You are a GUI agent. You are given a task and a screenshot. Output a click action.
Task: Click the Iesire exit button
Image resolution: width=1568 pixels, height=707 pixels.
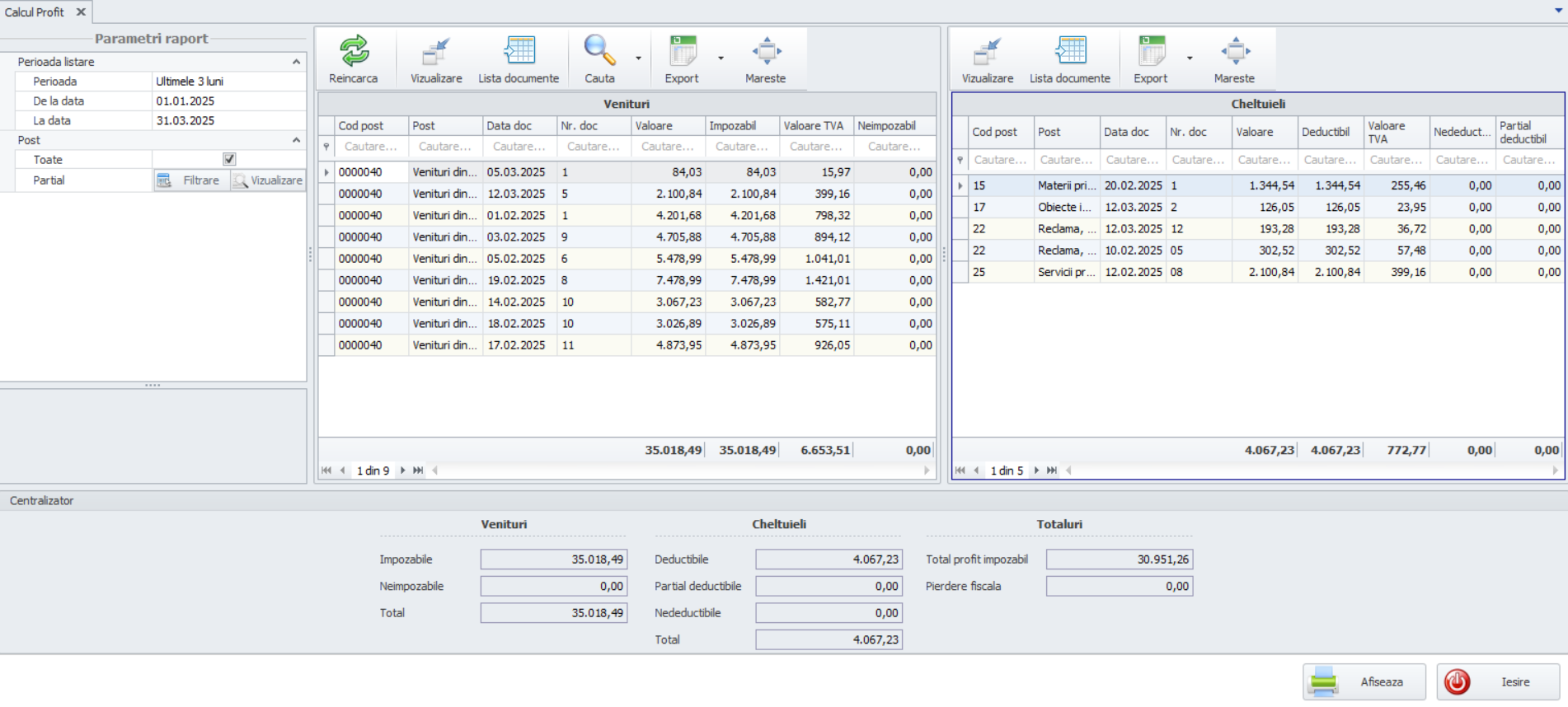click(x=1497, y=681)
